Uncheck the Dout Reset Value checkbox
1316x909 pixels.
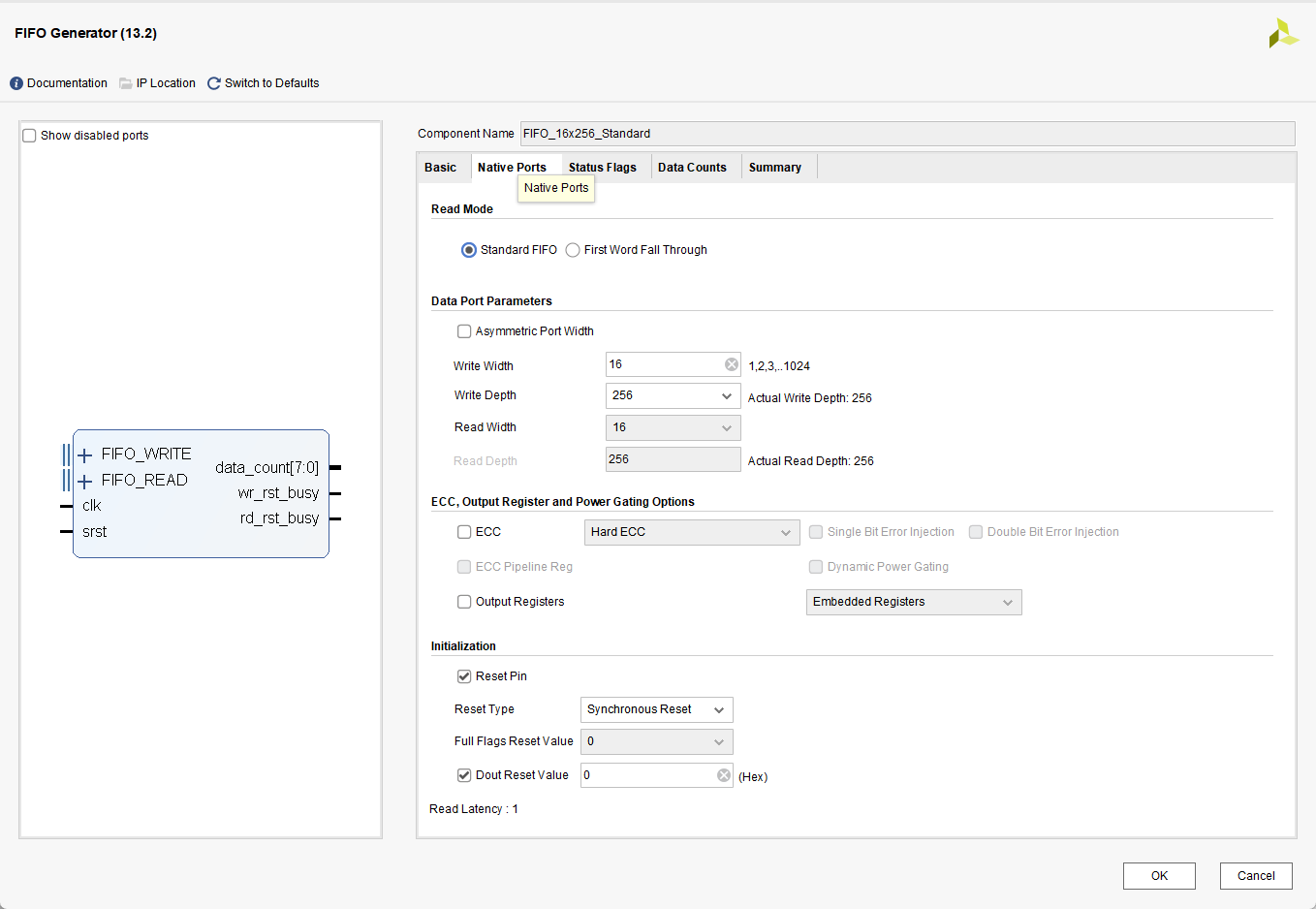[464, 775]
